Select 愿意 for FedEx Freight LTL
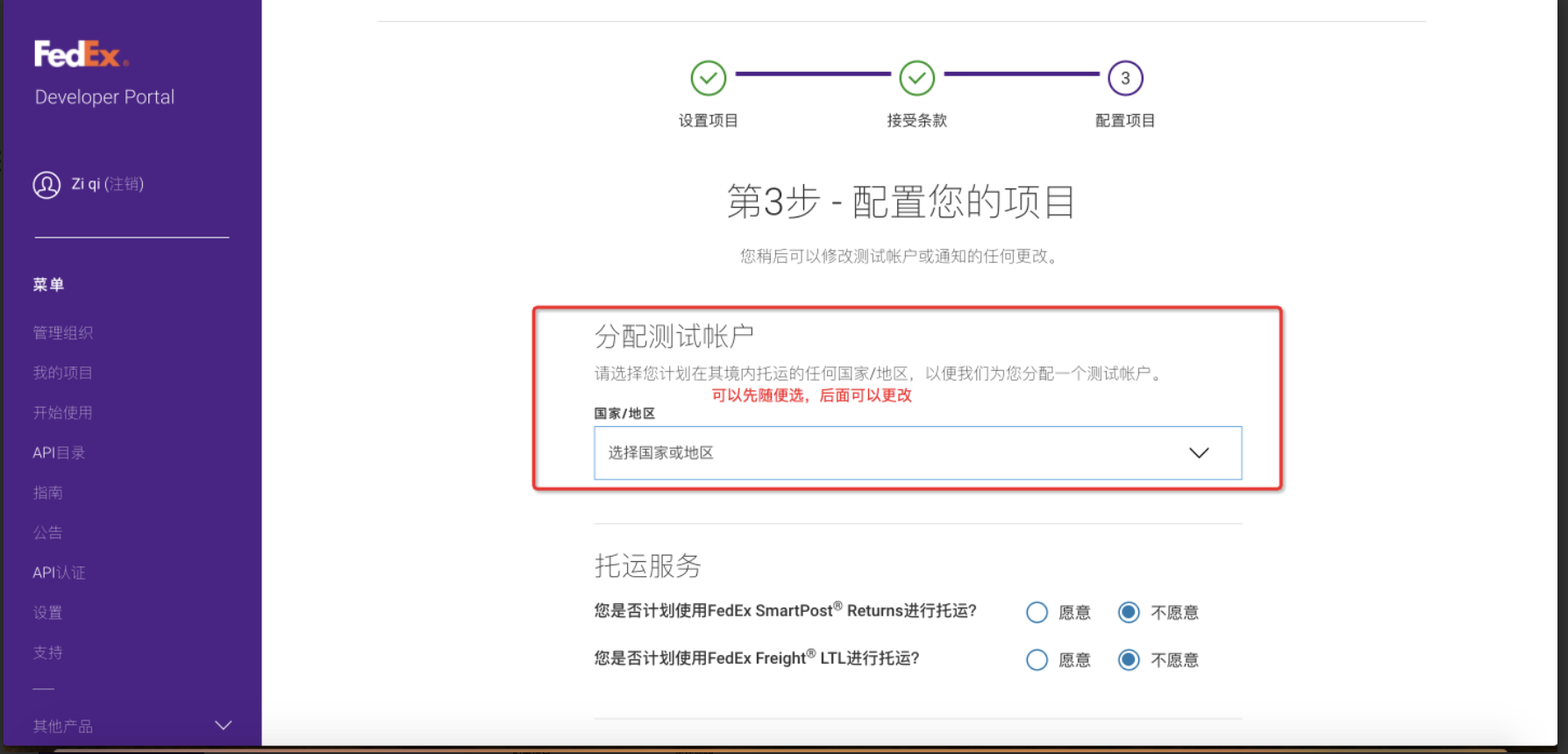The width and height of the screenshot is (1568, 754). [x=1037, y=659]
